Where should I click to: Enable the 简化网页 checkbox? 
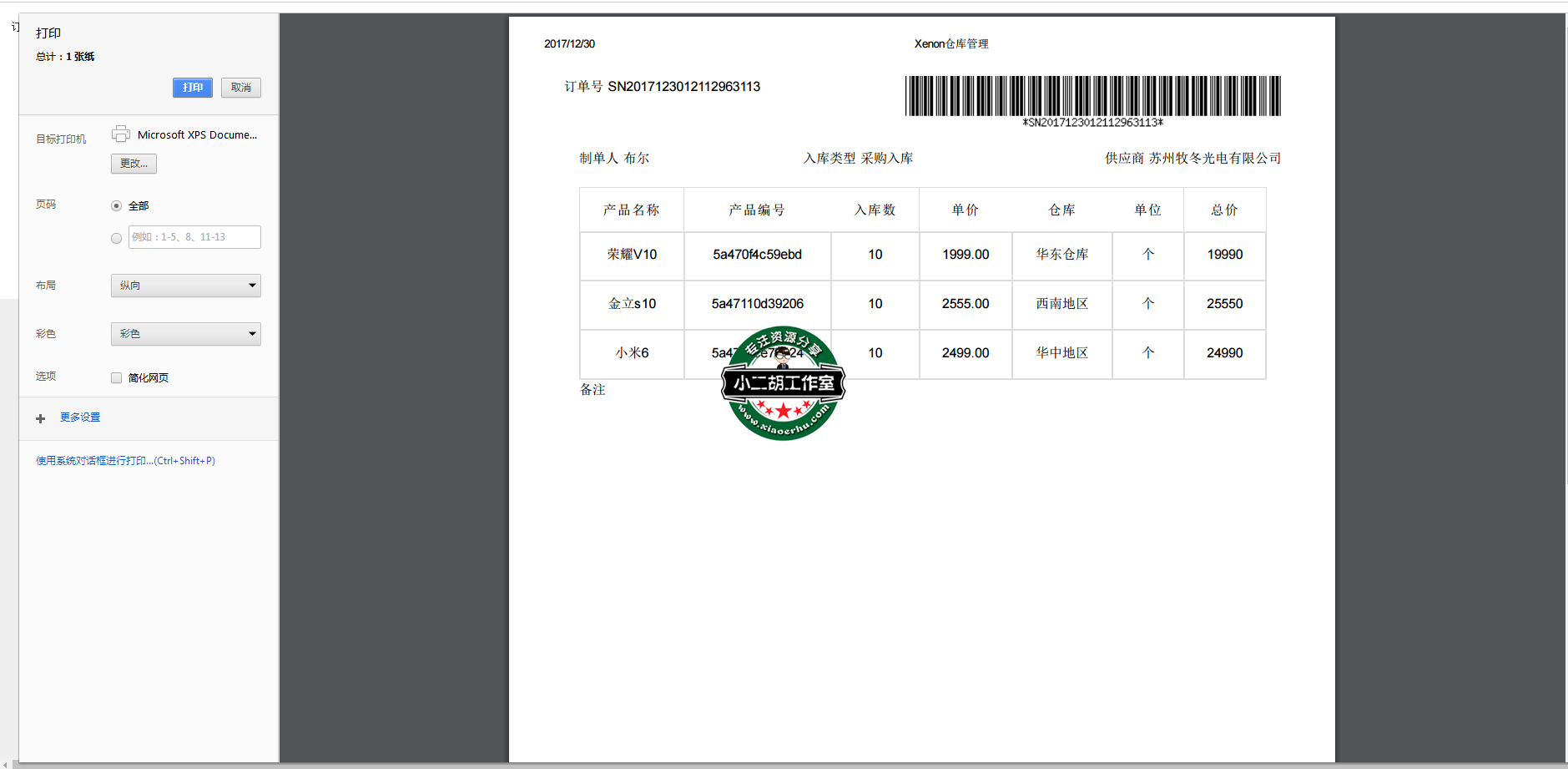(117, 378)
